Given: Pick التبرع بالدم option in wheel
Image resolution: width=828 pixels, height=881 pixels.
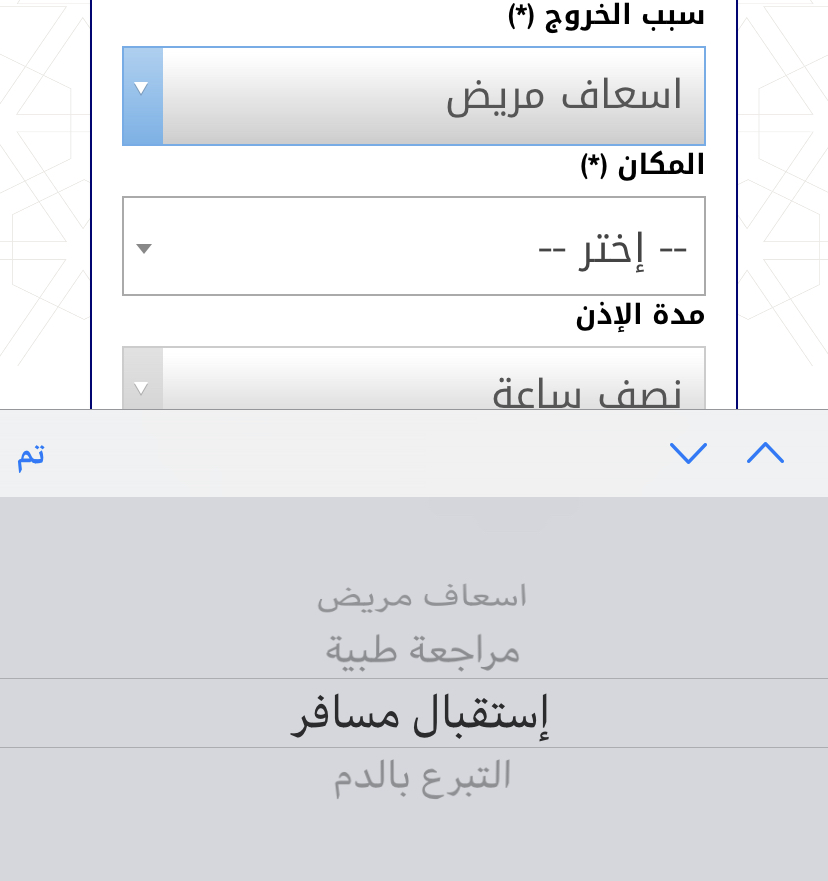Looking at the screenshot, I should tap(422, 777).
